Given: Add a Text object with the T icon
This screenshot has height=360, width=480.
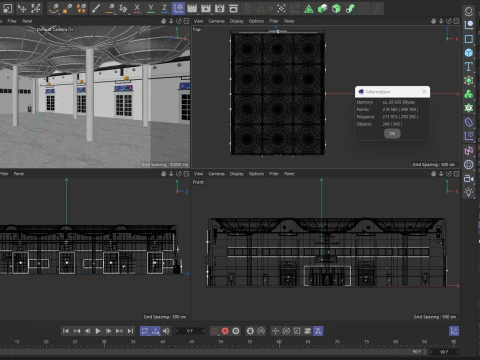Looking at the screenshot, I should tap(469, 66).
